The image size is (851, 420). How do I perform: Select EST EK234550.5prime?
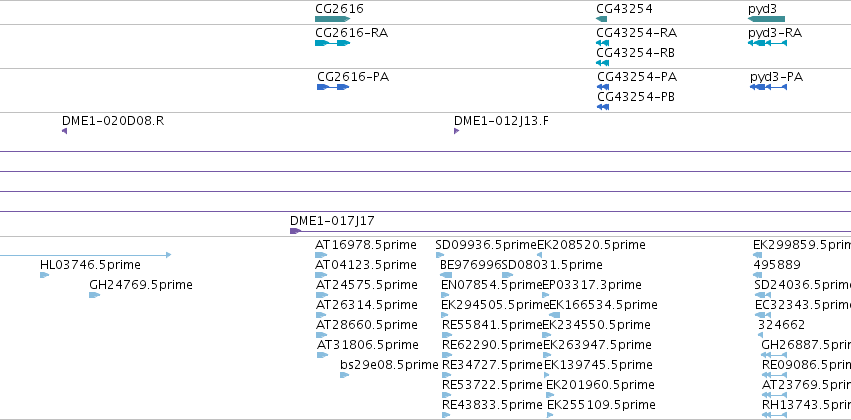tap(596, 325)
